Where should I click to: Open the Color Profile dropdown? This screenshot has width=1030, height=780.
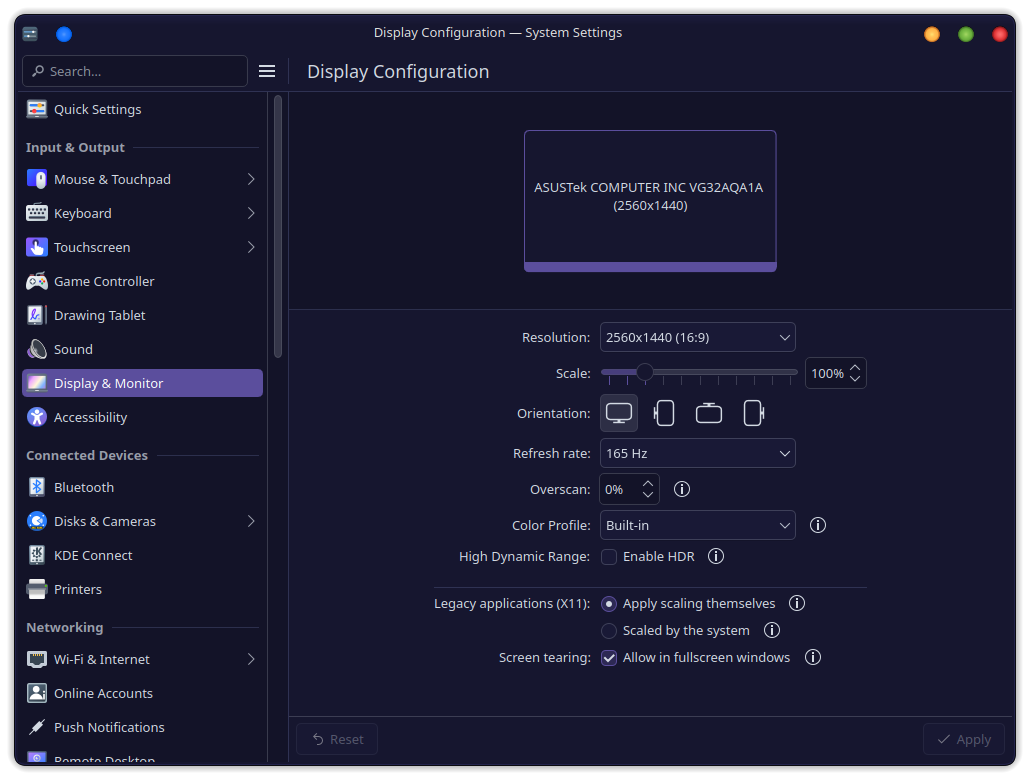(x=698, y=525)
